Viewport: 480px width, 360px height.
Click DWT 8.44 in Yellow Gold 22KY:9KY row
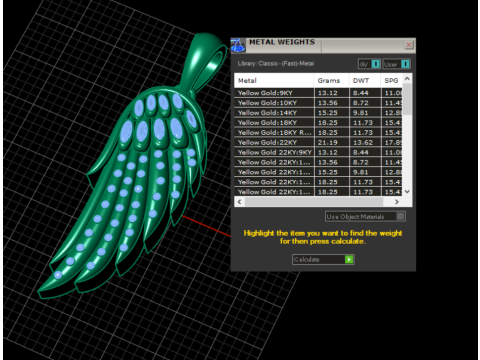click(x=361, y=152)
